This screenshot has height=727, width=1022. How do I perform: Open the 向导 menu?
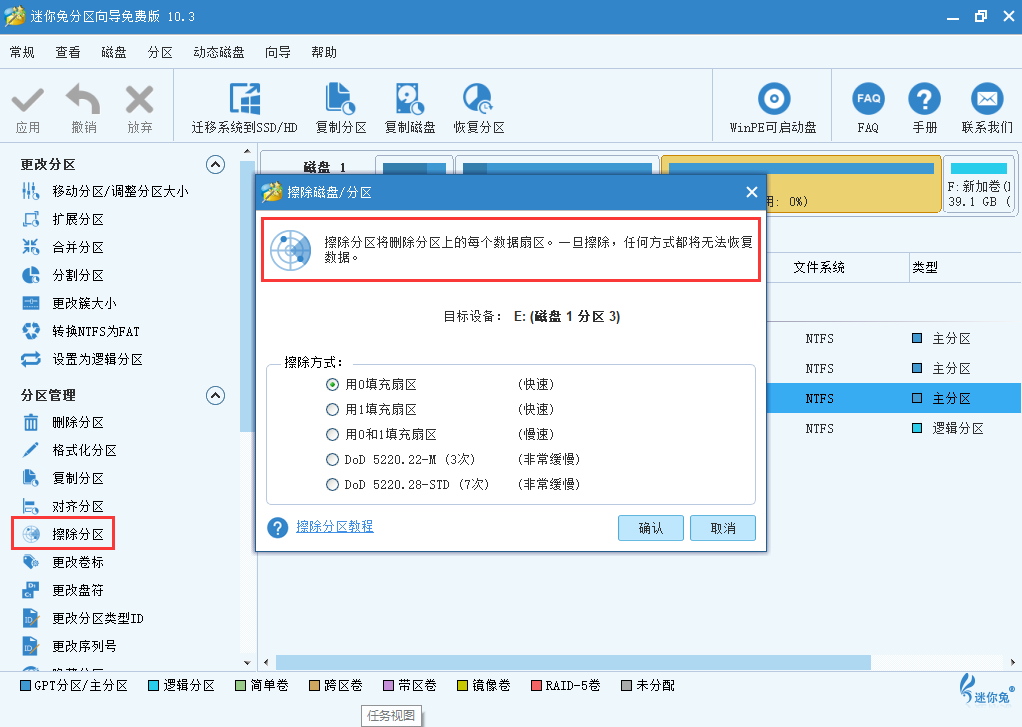(x=278, y=52)
